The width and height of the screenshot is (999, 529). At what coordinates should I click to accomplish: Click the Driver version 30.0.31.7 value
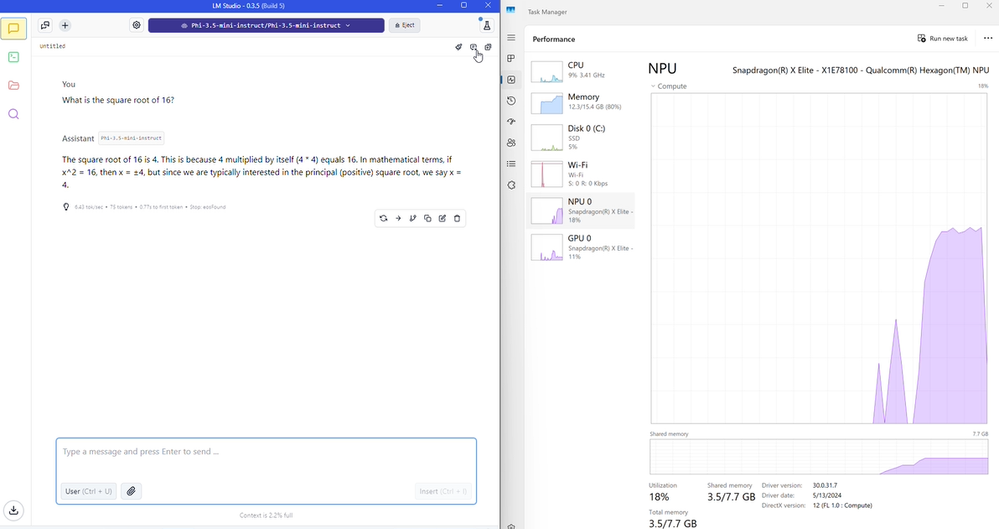825,486
